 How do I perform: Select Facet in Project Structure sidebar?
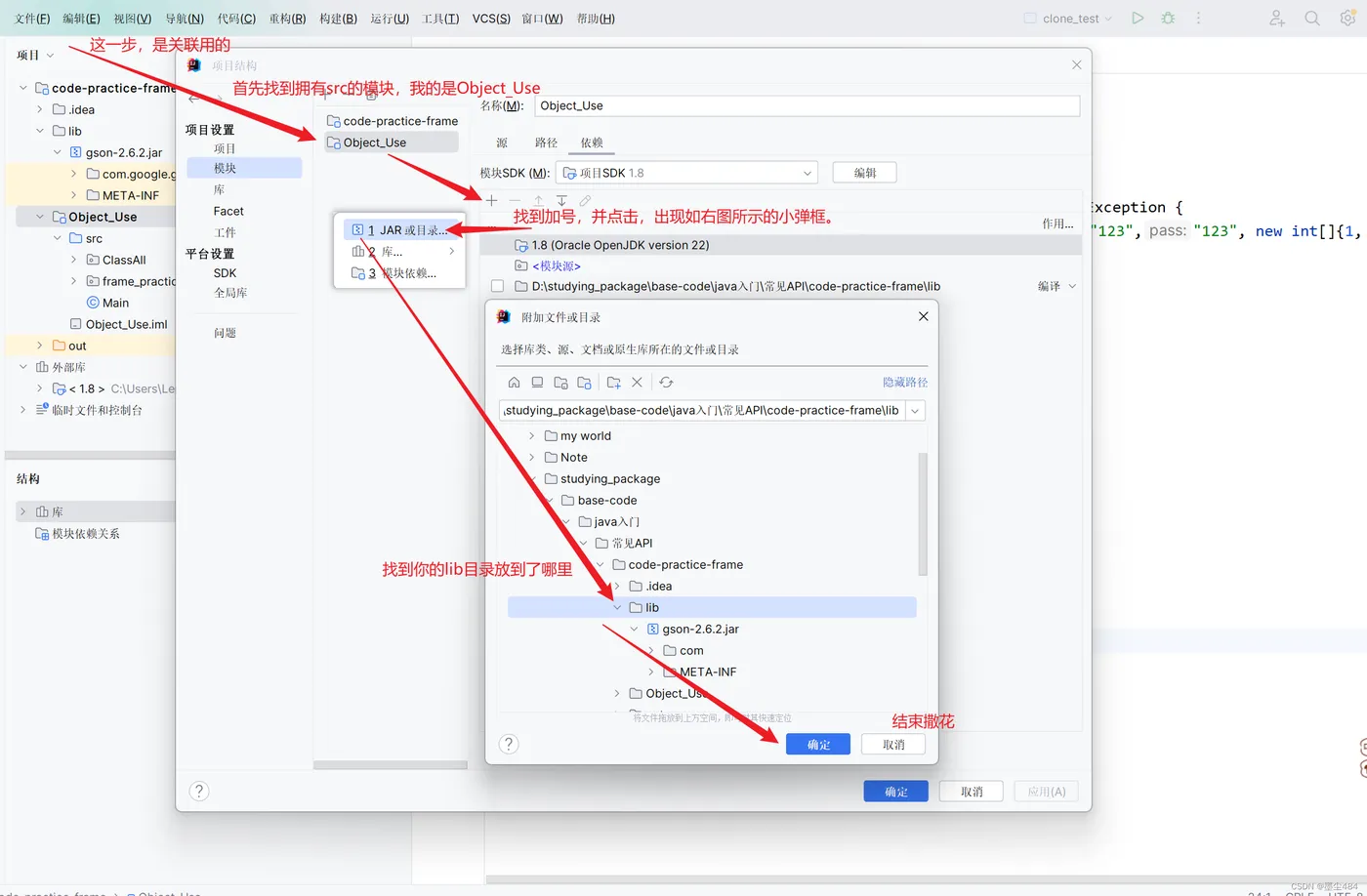click(x=228, y=211)
